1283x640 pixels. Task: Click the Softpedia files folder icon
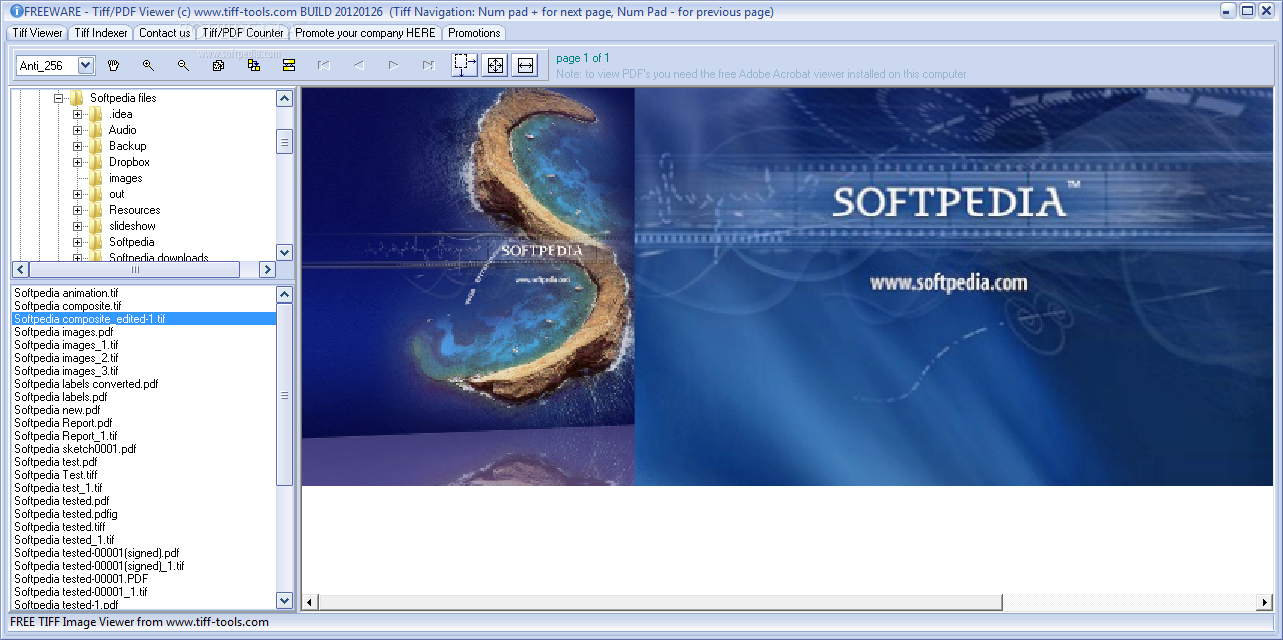(x=76, y=98)
